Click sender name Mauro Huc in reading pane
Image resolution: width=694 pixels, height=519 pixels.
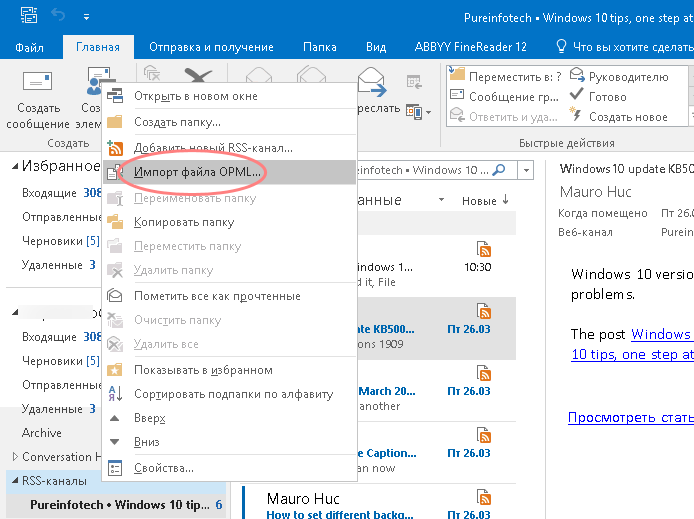(595, 192)
